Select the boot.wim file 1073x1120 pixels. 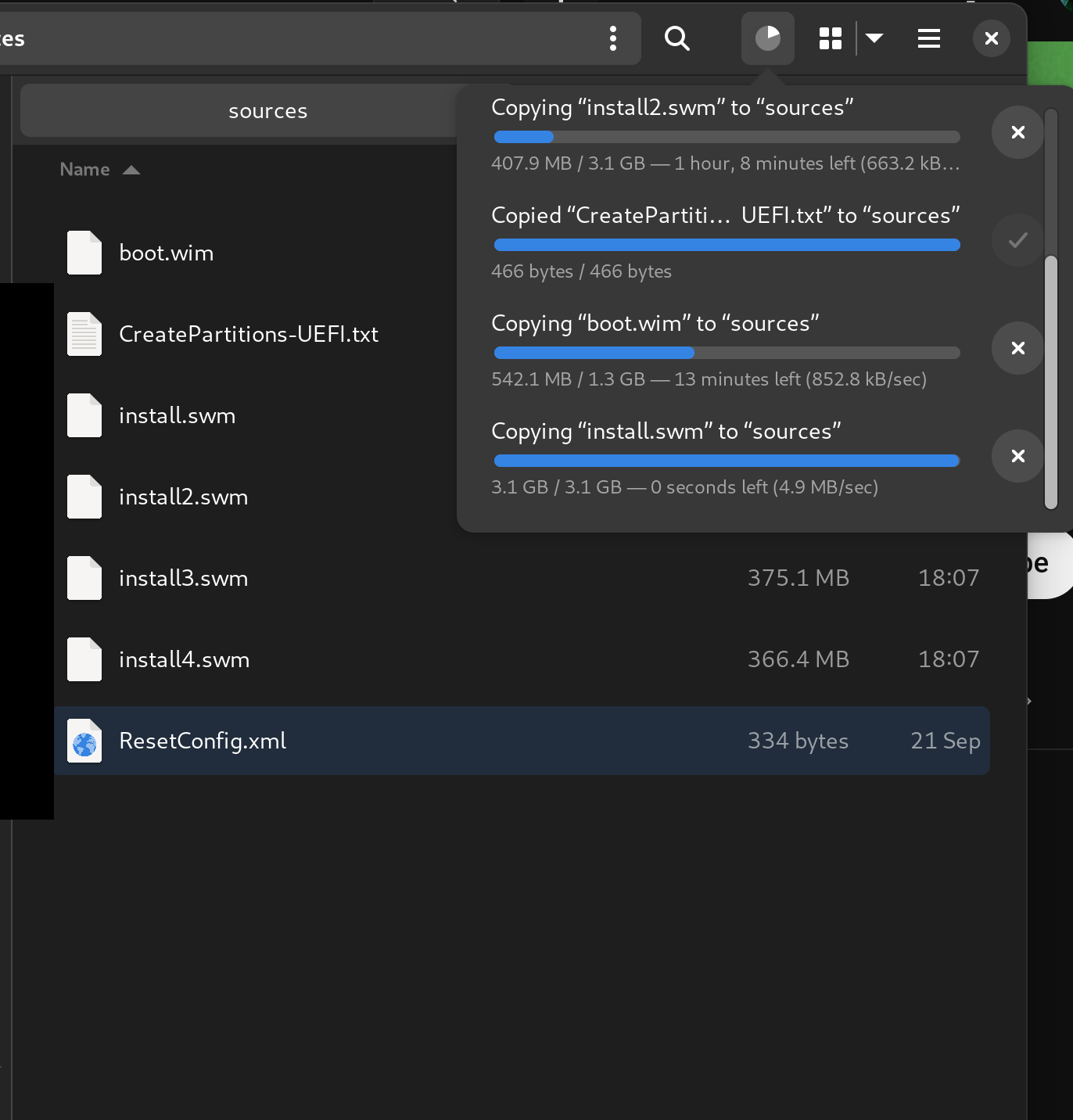[166, 253]
